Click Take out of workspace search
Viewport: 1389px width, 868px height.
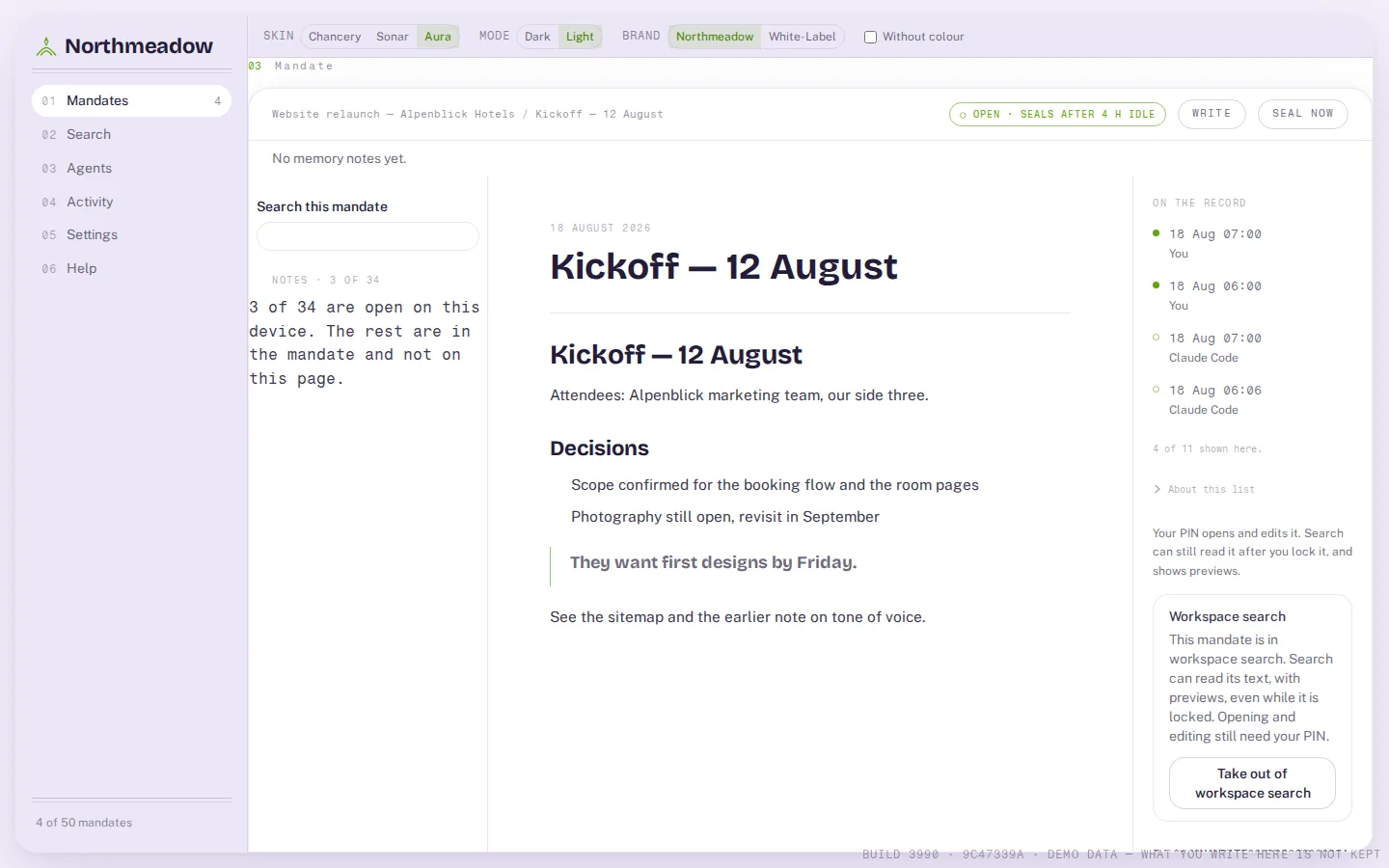click(1252, 783)
